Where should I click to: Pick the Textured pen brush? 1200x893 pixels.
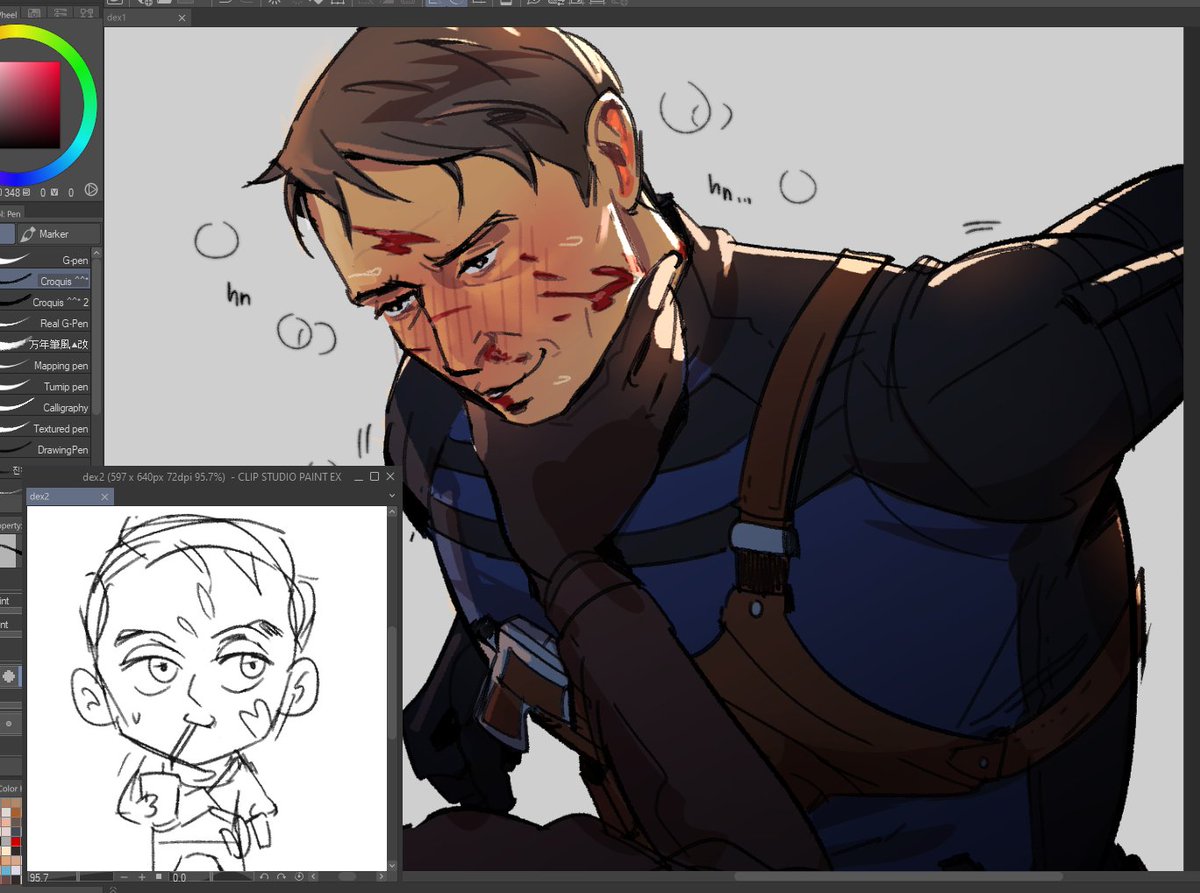pos(47,429)
